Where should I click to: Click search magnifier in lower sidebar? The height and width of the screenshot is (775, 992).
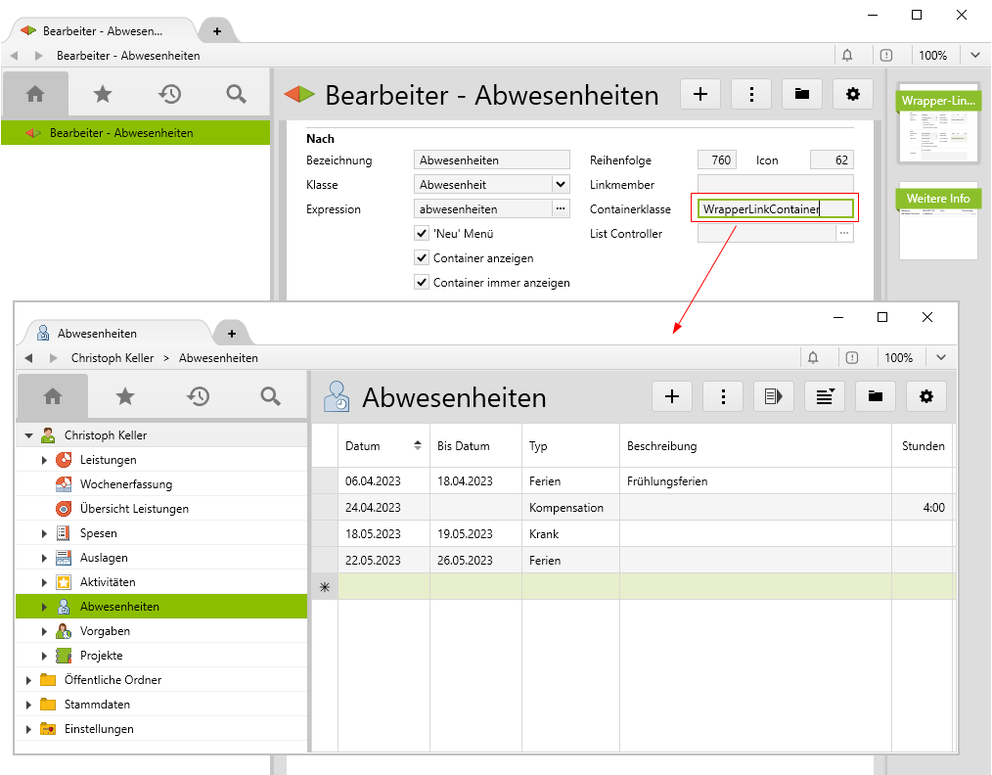270,397
